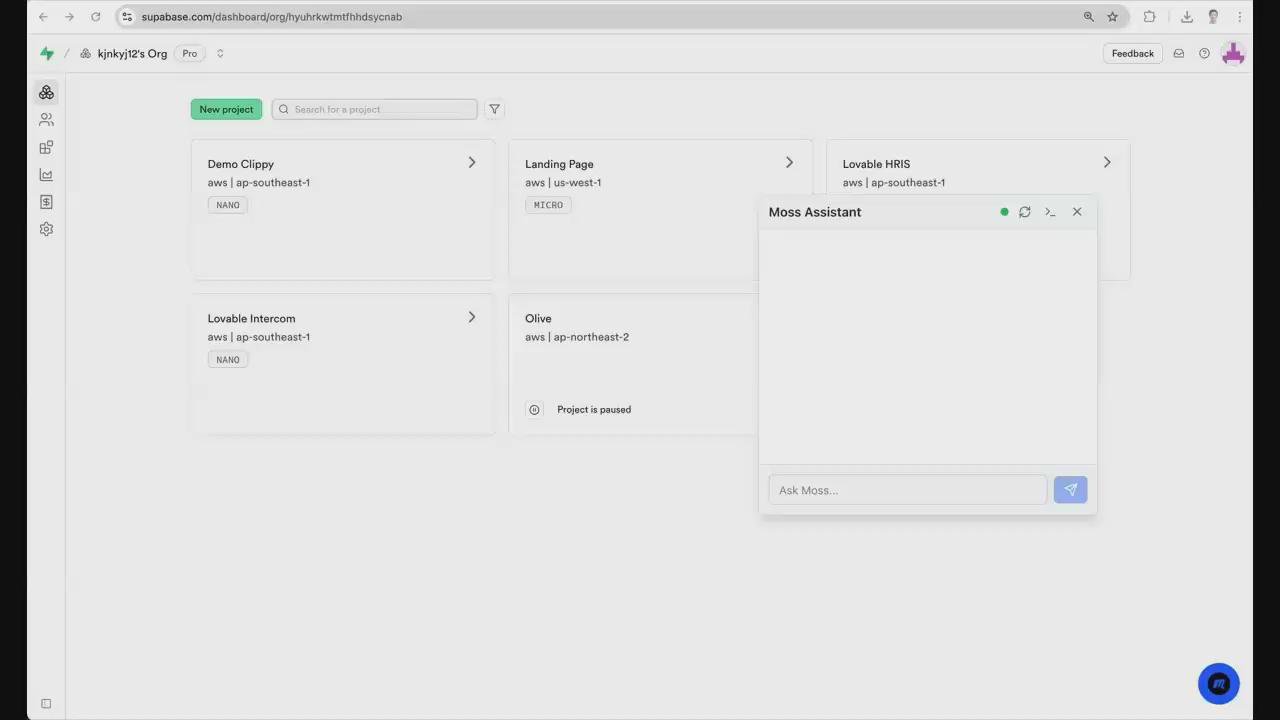Open the Lovable HRIS project title
The width and height of the screenshot is (1280, 720).
point(876,164)
